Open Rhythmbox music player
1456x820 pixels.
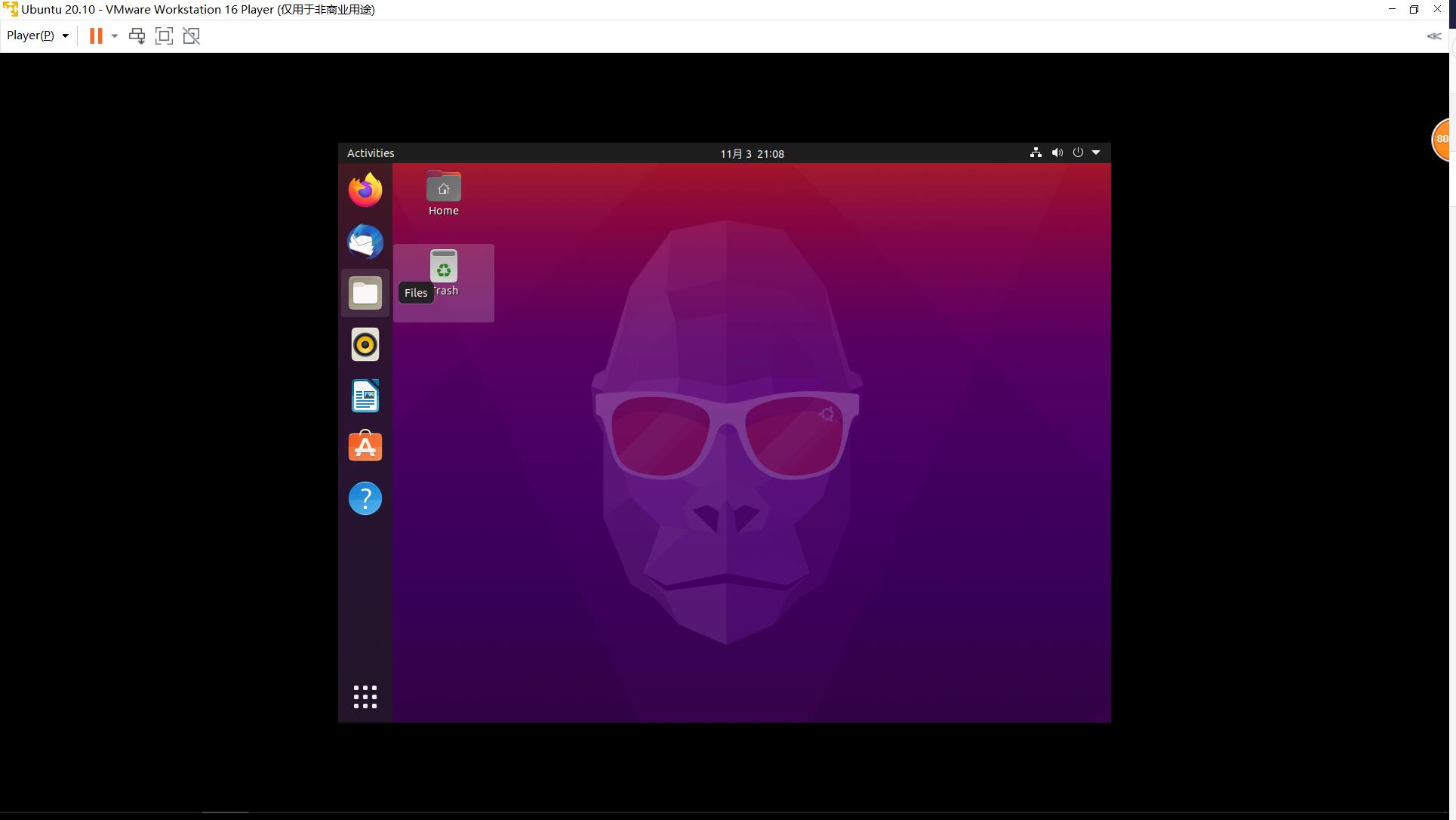click(364, 344)
